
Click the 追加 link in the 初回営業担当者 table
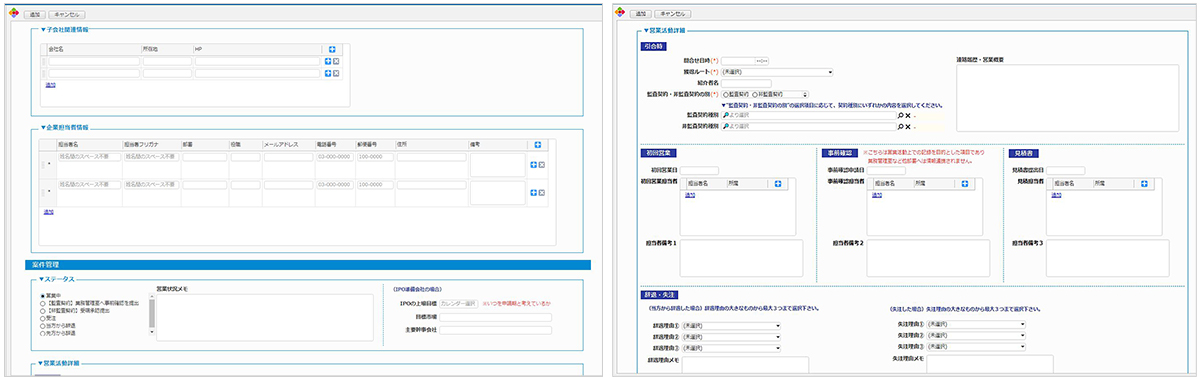[690, 195]
